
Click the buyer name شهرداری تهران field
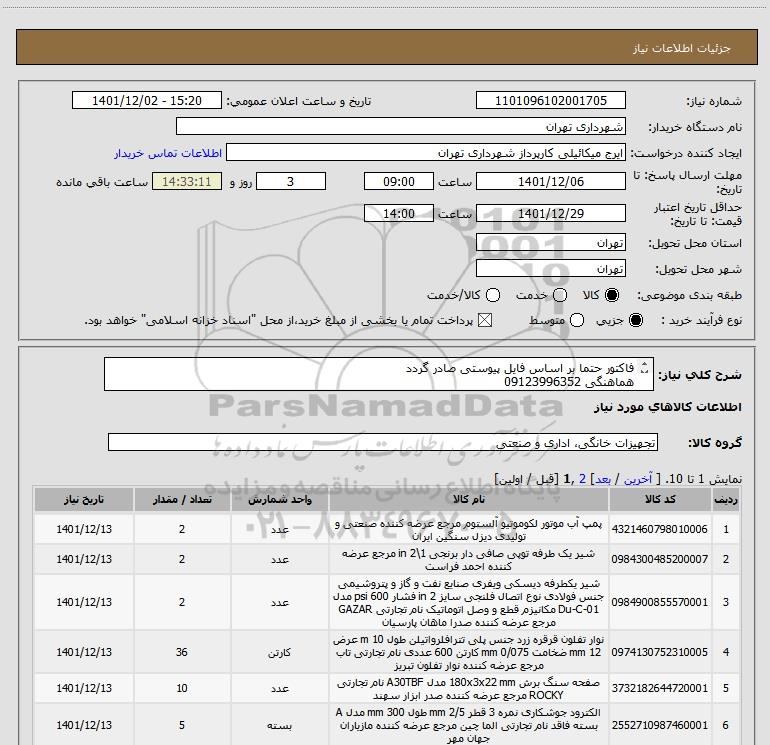[401, 126]
